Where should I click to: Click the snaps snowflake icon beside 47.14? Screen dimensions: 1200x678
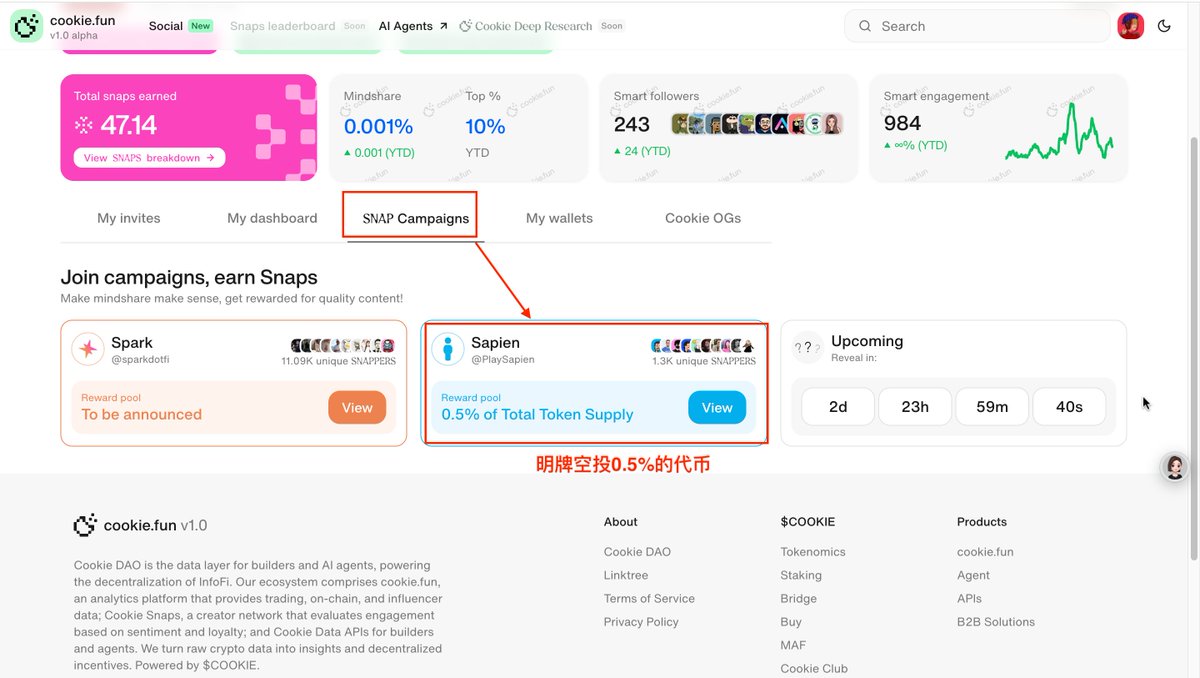pos(84,125)
